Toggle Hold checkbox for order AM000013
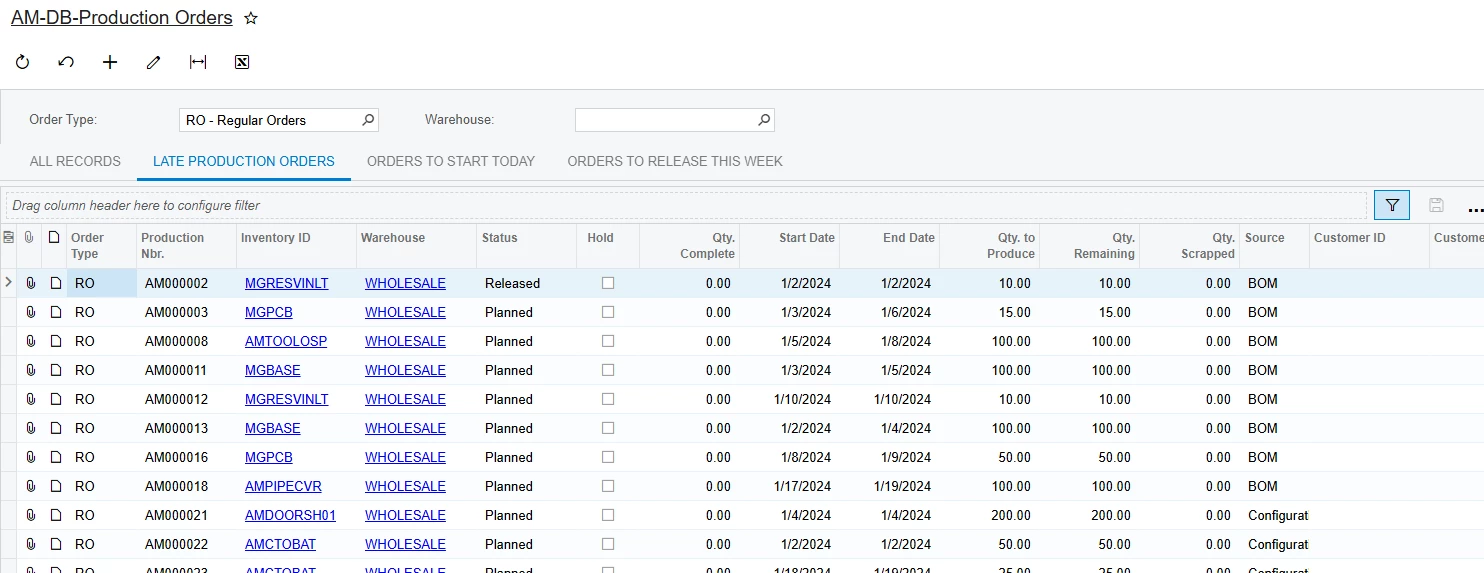The image size is (1484, 573). pos(608,428)
